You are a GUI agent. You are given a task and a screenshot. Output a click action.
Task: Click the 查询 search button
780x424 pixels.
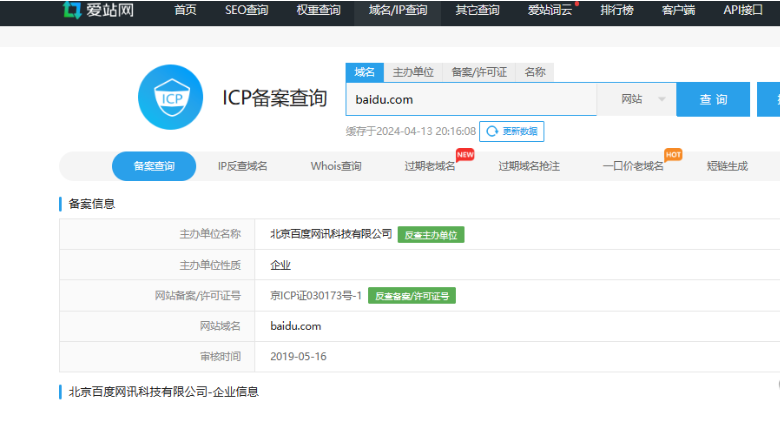pyautogui.click(x=713, y=100)
